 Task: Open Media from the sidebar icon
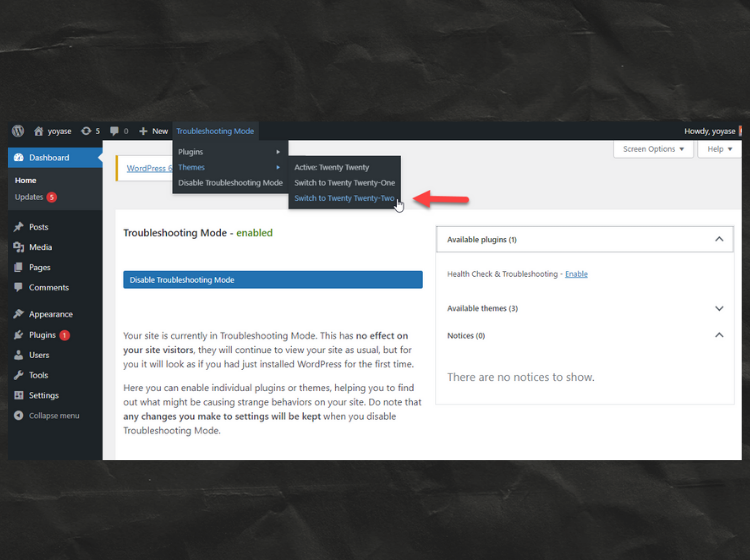tap(19, 247)
